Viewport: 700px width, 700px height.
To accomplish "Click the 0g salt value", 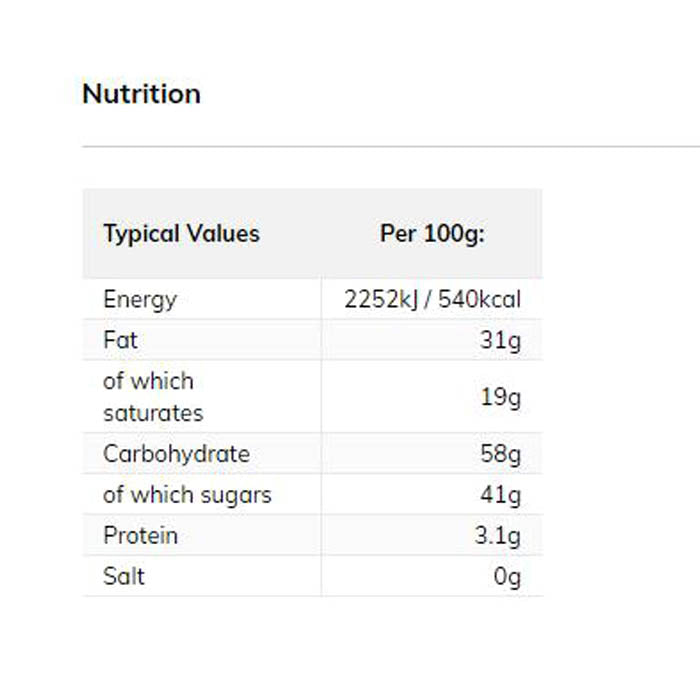I will click(x=507, y=577).
